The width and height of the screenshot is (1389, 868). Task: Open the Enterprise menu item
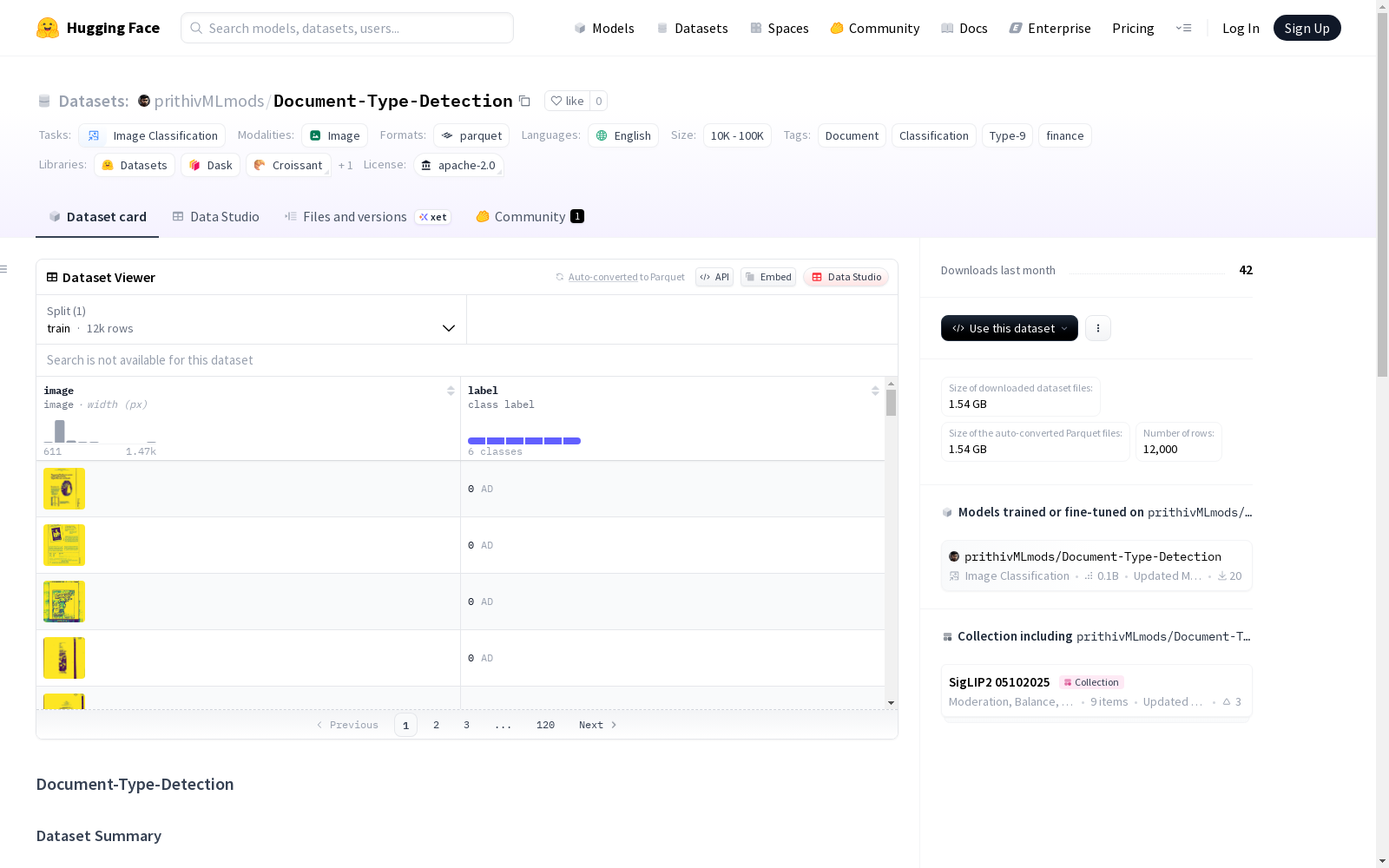1050,28
